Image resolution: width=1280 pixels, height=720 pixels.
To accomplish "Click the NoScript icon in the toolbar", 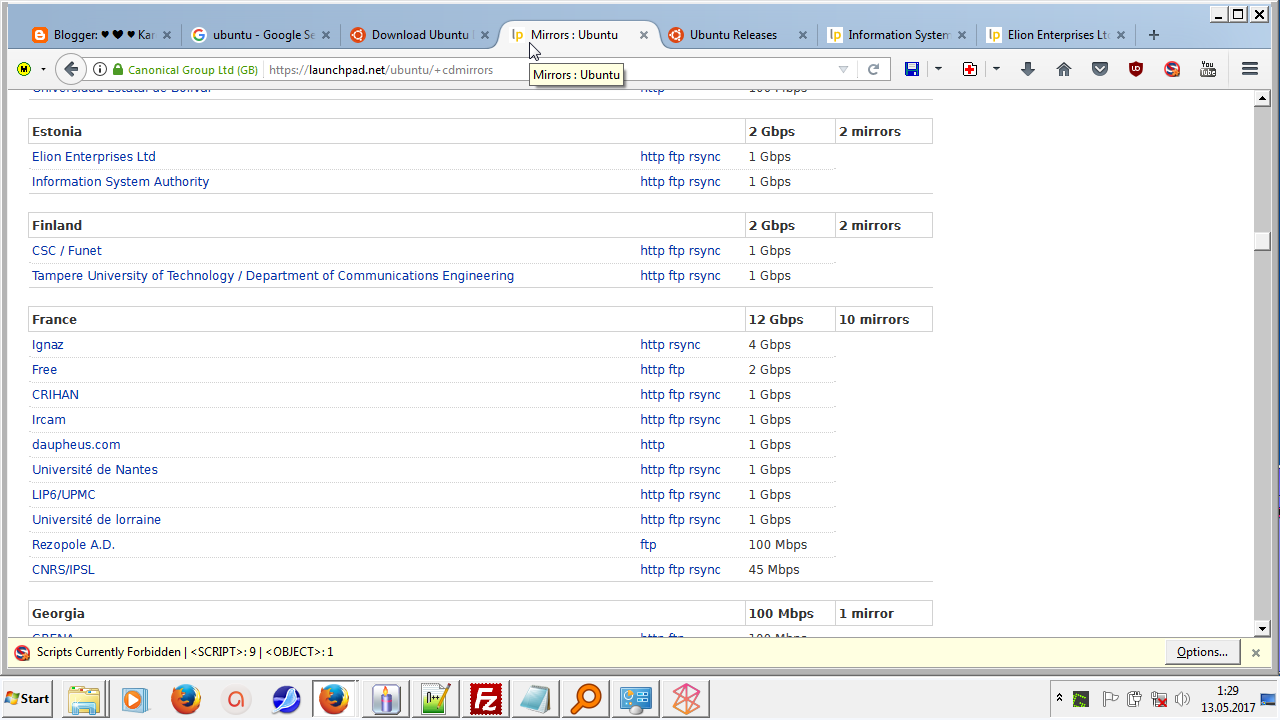I will pos(1172,69).
